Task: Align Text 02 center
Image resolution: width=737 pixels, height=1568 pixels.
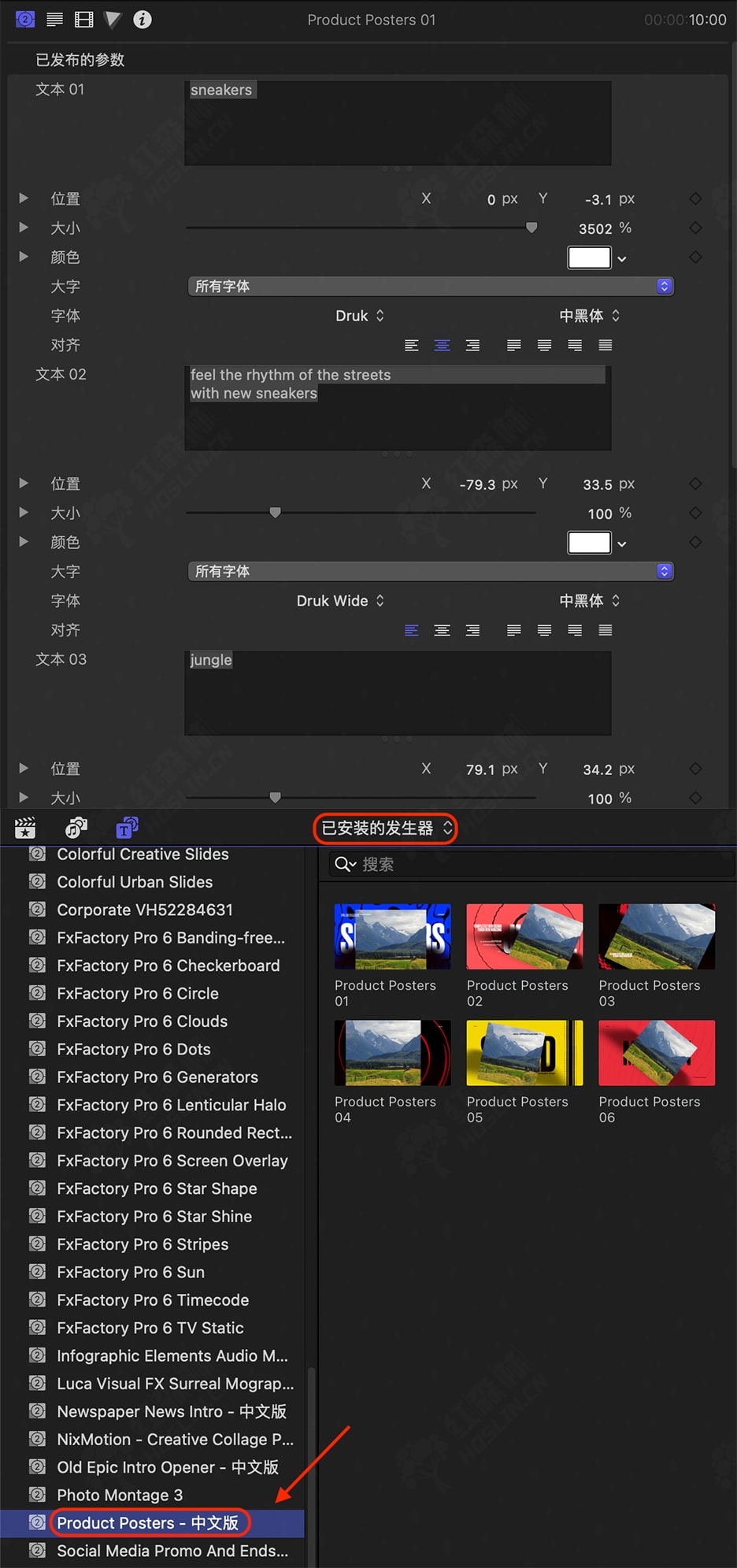Action: pyautogui.click(x=443, y=630)
